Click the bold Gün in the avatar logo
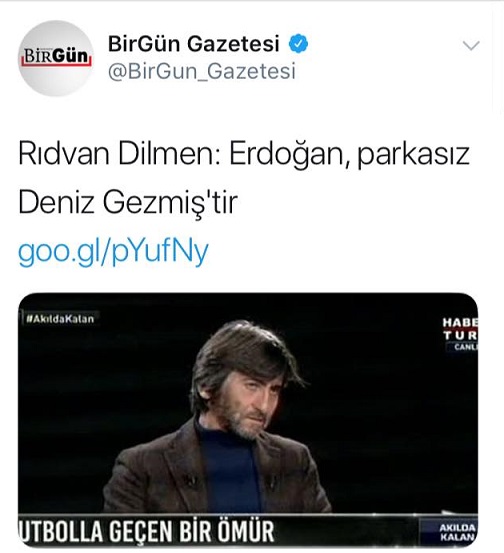504x553 pixels. coord(72,56)
